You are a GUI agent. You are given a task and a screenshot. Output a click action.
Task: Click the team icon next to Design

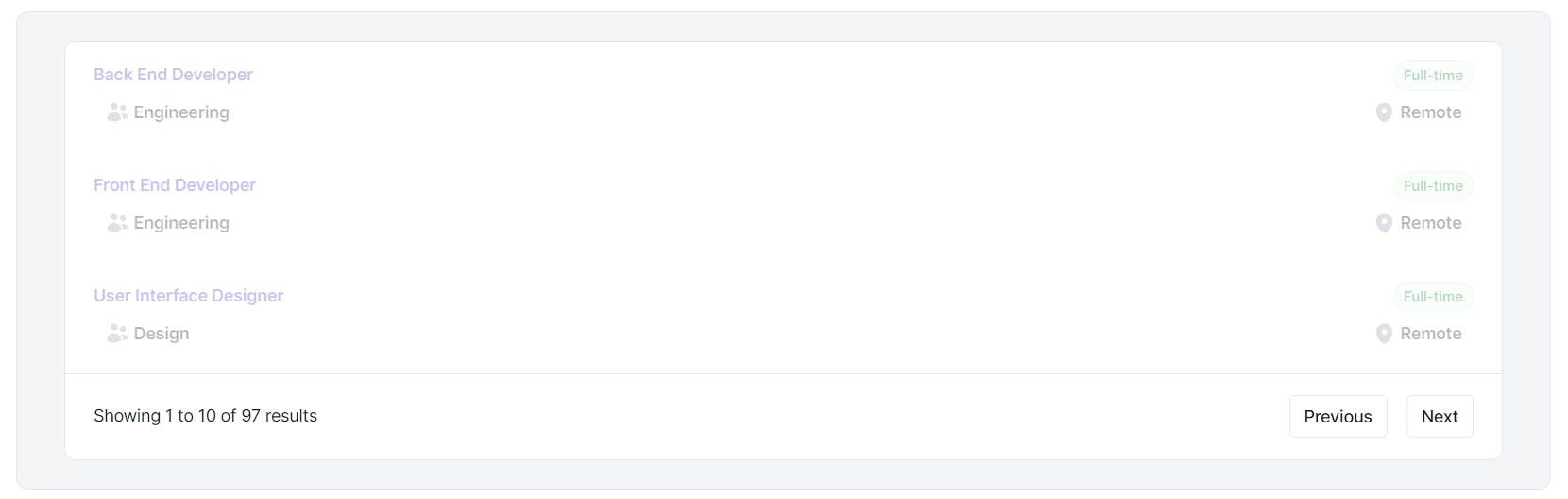(x=117, y=334)
